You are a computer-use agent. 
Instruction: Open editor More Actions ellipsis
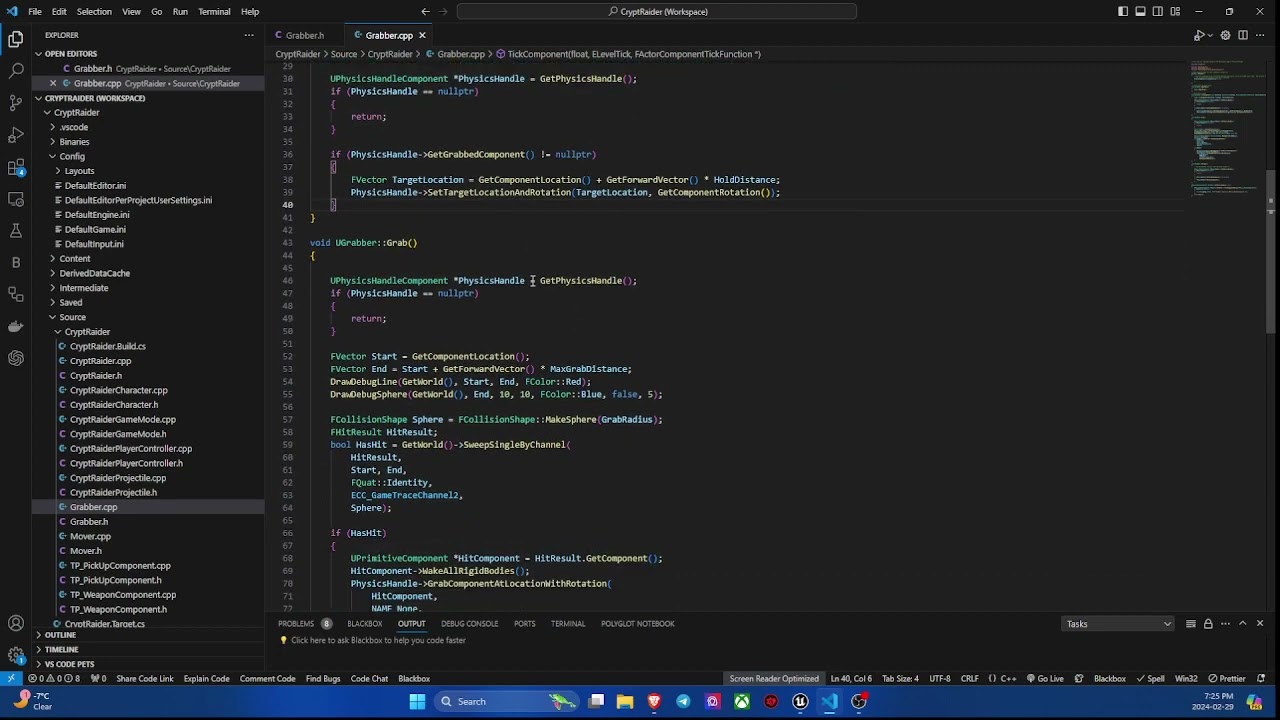pos(1260,35)
